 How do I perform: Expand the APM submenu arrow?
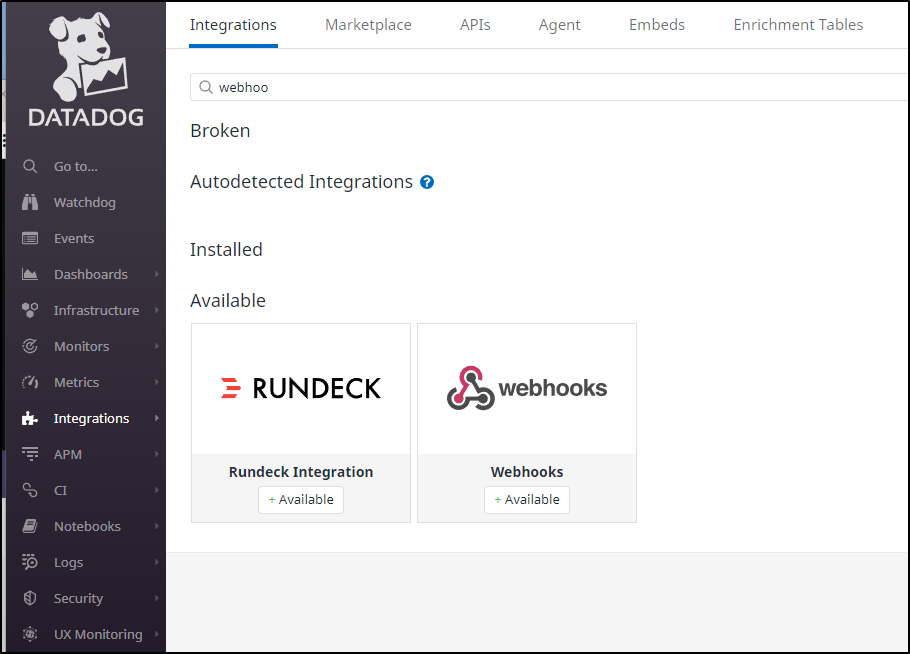pos(157,454)
